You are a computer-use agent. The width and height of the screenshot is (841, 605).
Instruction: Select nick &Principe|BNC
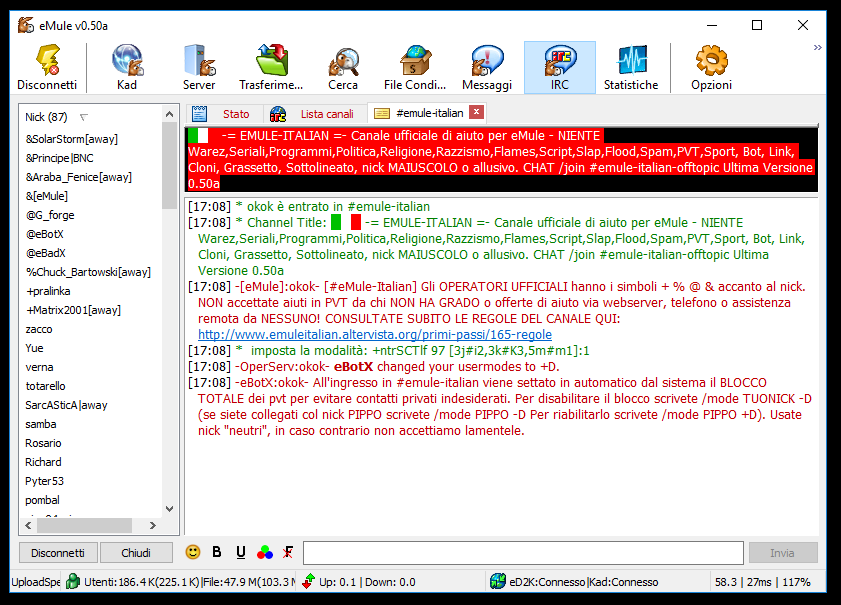[60, 158]
